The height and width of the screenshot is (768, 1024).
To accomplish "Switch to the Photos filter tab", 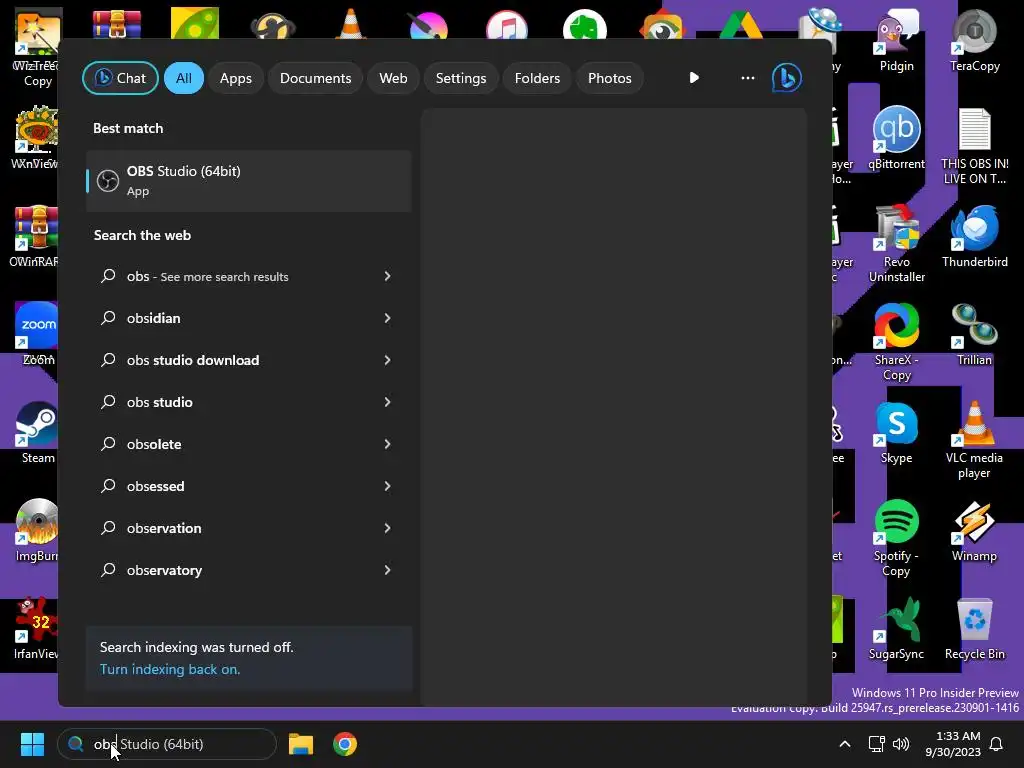I will tap(610, 78).
